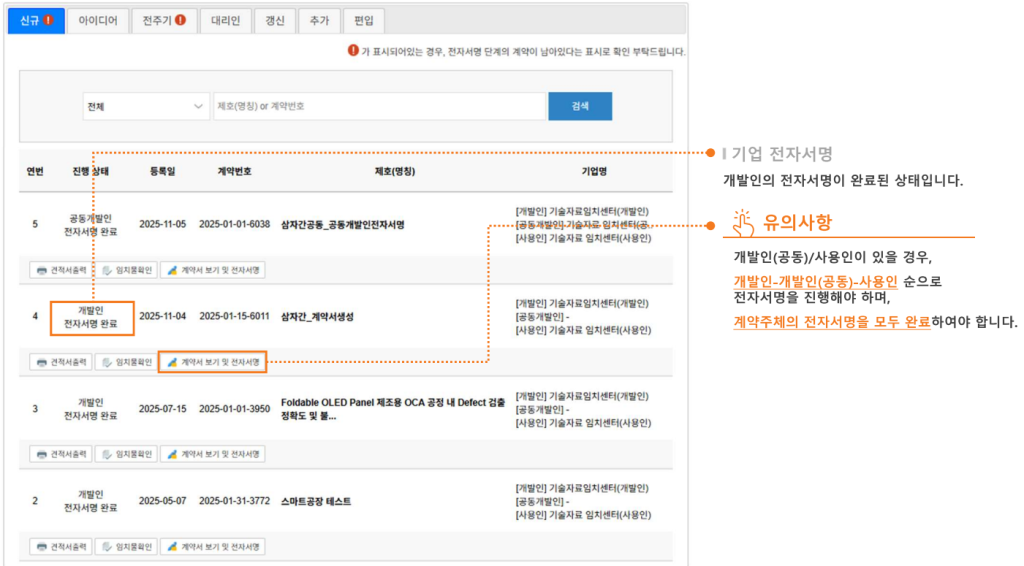Viewport: 1024px width, 566px height.
Task: Click 견적서출력 for contract 2025-01-15-6011
Action: coord(61,362)
